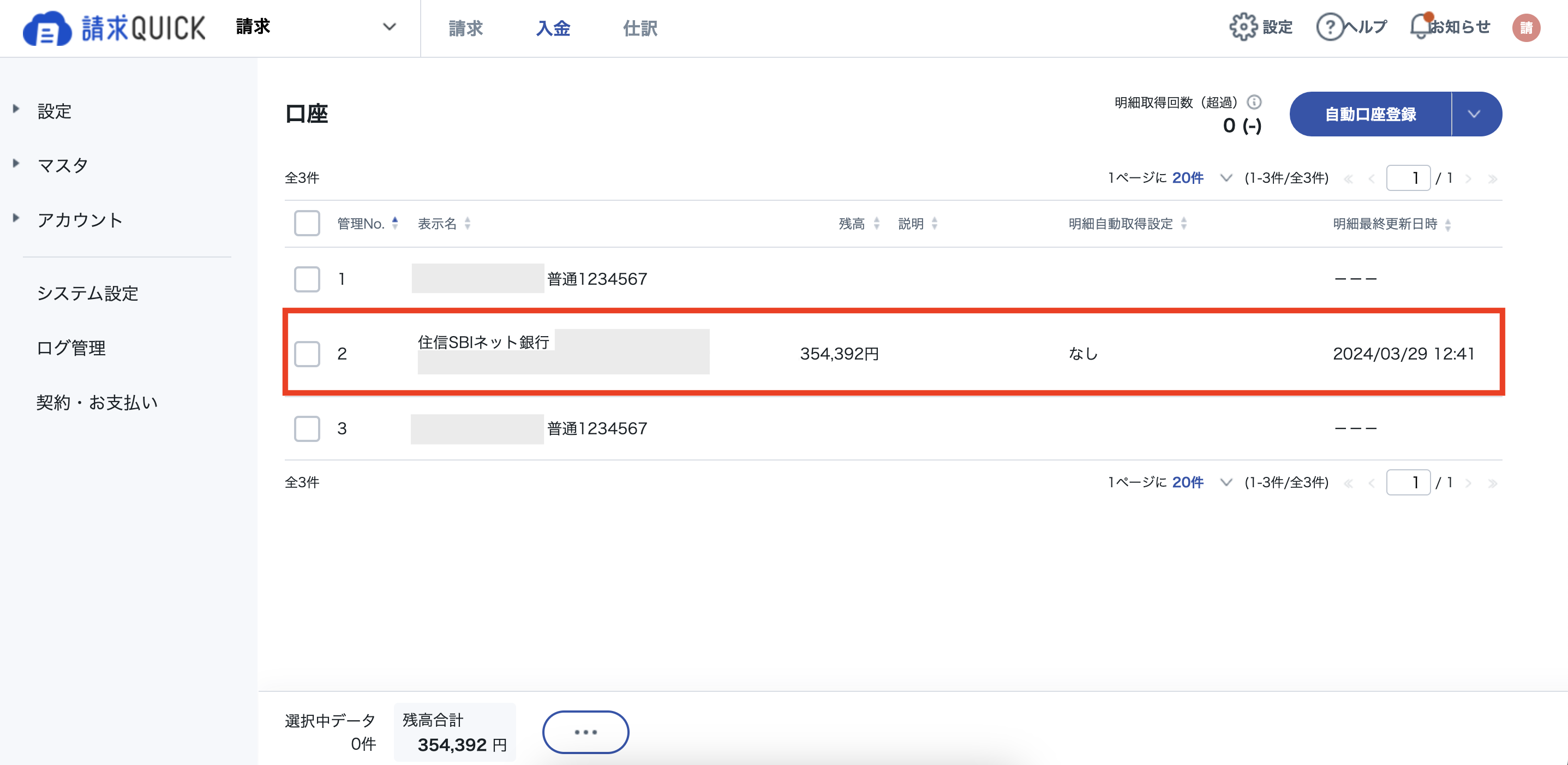Viewport: 1568px width, 765px height.
Task: Sort by 管理No. column arrows
Action: coord(395,223)
